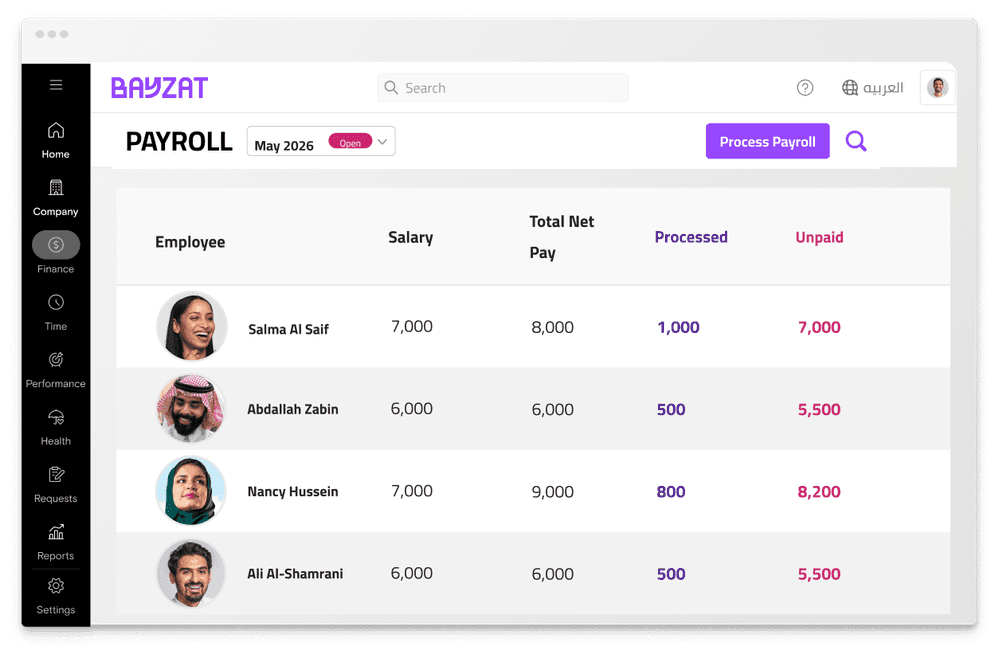Click the payroll search magnifier icon

pos(856,141)
